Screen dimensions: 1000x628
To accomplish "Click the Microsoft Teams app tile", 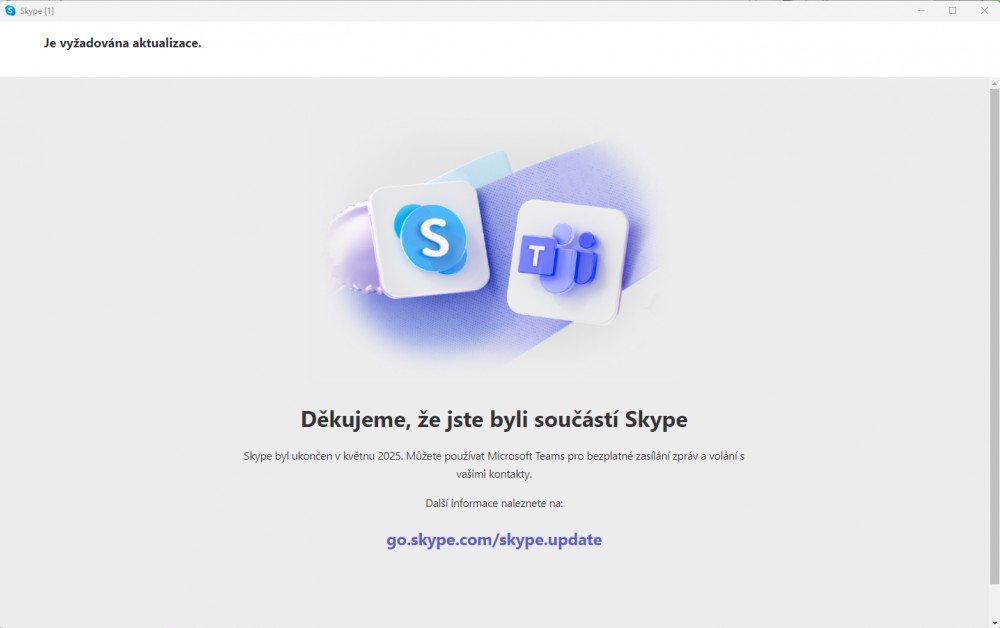I will (x=566, y=261).
